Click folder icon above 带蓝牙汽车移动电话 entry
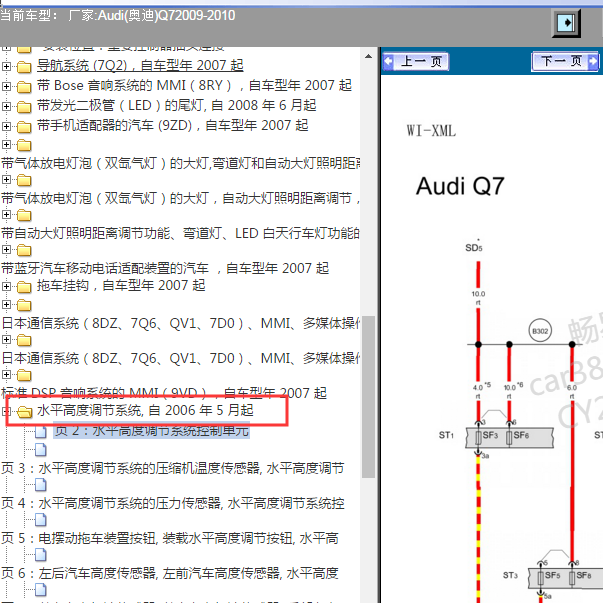Viewport: 603px width, 603px height. point(24,250)
